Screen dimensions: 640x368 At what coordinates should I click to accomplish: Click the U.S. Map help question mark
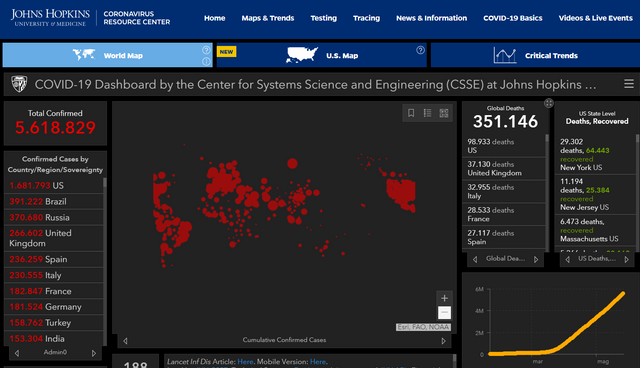tap(420, 50)
